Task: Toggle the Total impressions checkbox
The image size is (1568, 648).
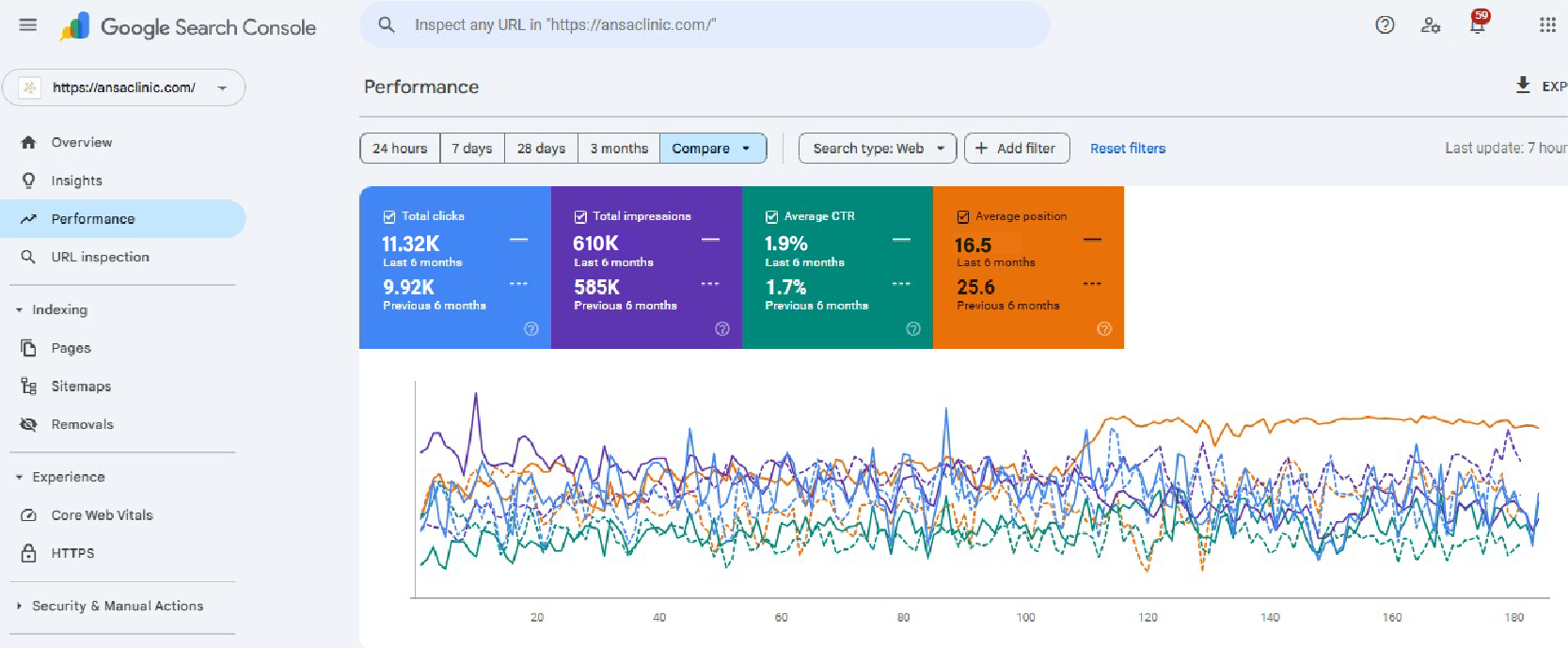Action: [x=580, y=217]
